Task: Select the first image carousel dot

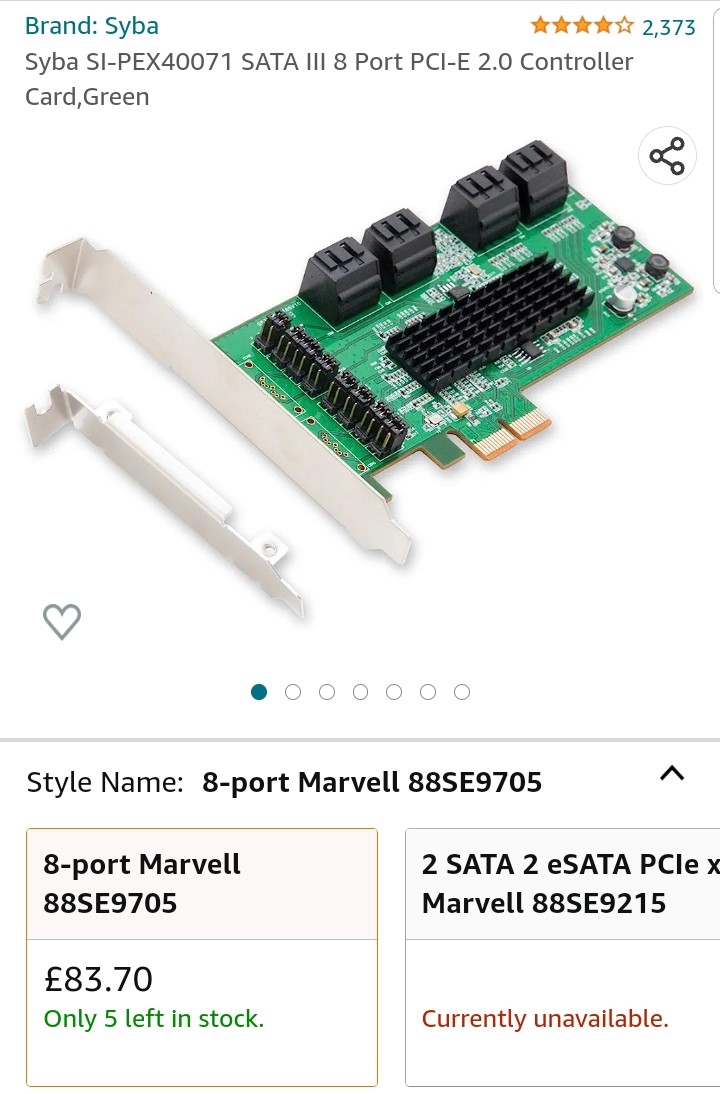Action: (x=259, y=692)
